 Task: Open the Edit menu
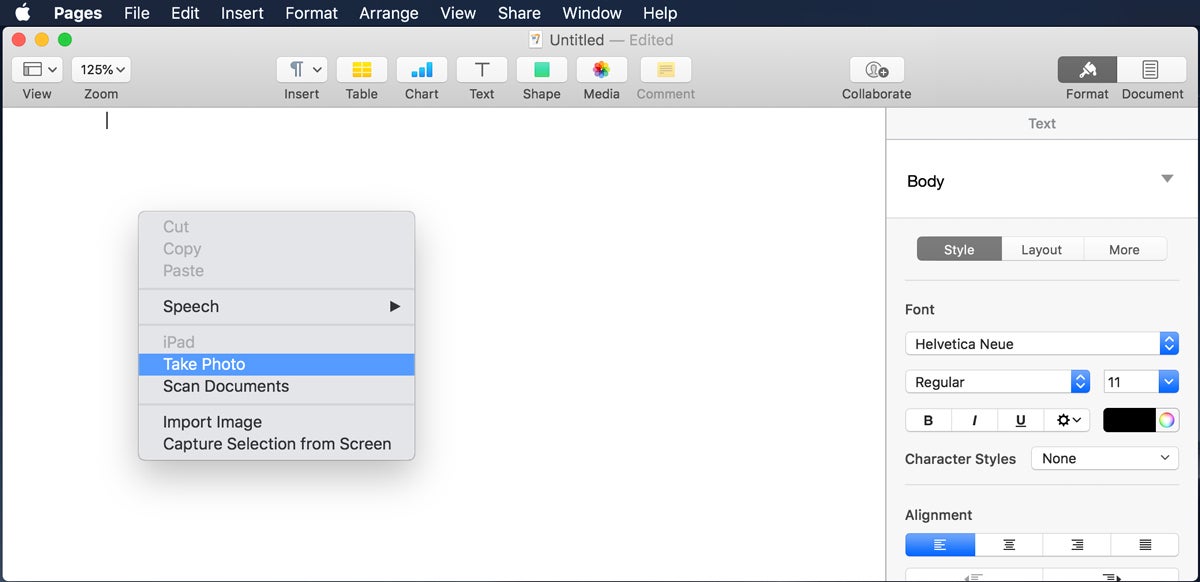(x=185, y=13)
